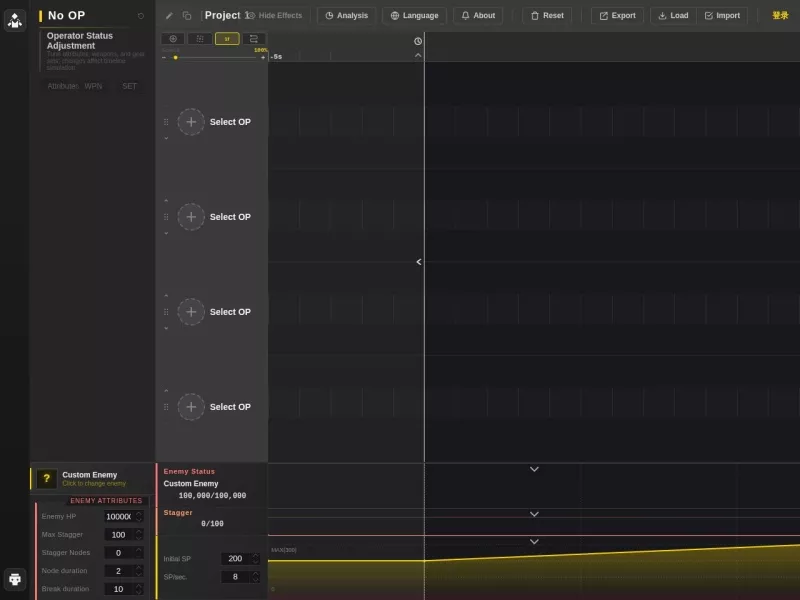
Task: Click the clock icon above the timeline
Action: (x=418, y=41)
